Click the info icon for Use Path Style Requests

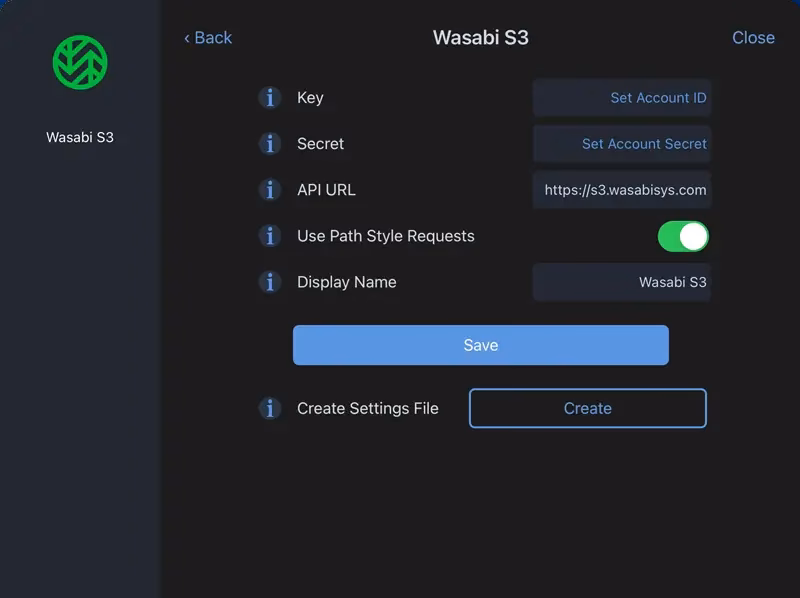[x=270, y=236]
